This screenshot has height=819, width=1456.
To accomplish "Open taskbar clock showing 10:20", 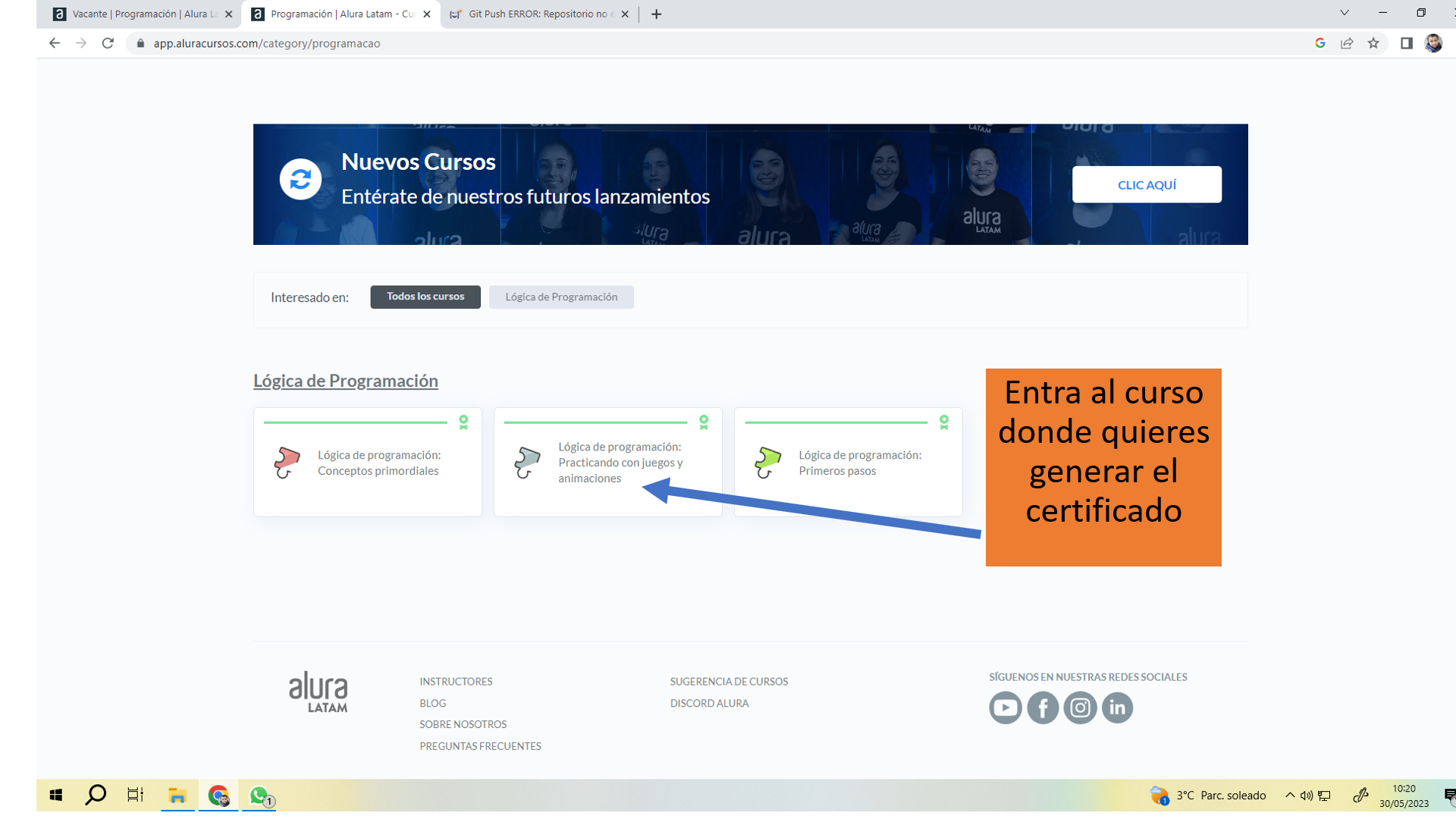I will click(1404, 795).
